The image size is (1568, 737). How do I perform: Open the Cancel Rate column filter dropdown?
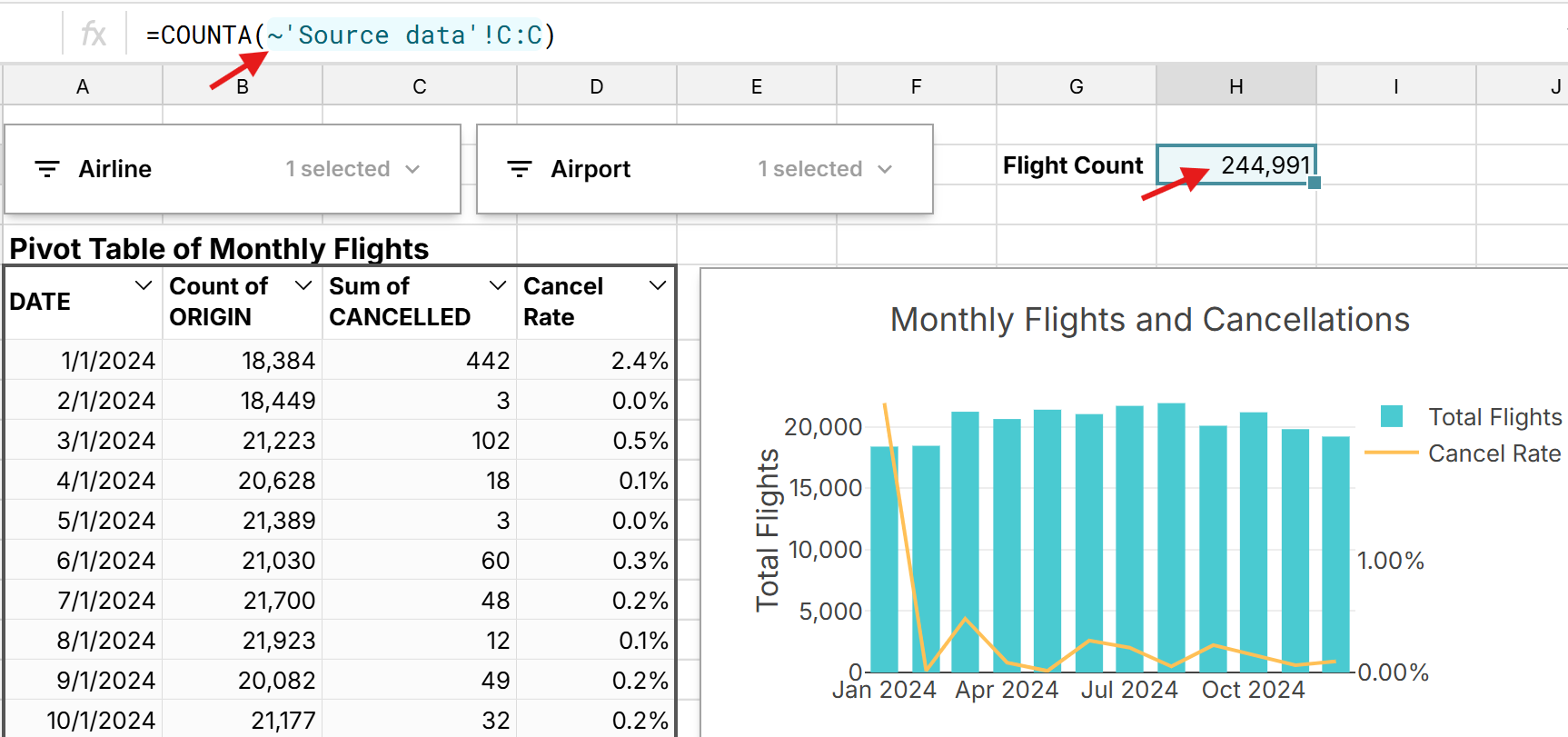tap(658, 285)
